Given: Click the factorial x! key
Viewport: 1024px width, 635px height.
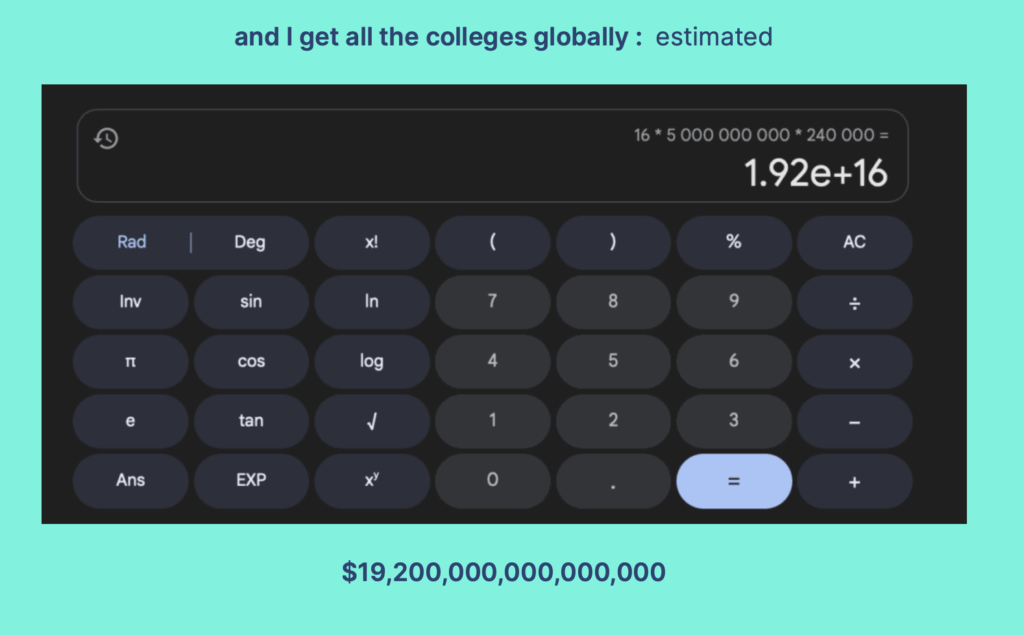Looking at the screenshot, I should pyautogui.click(x=371, y=242).
